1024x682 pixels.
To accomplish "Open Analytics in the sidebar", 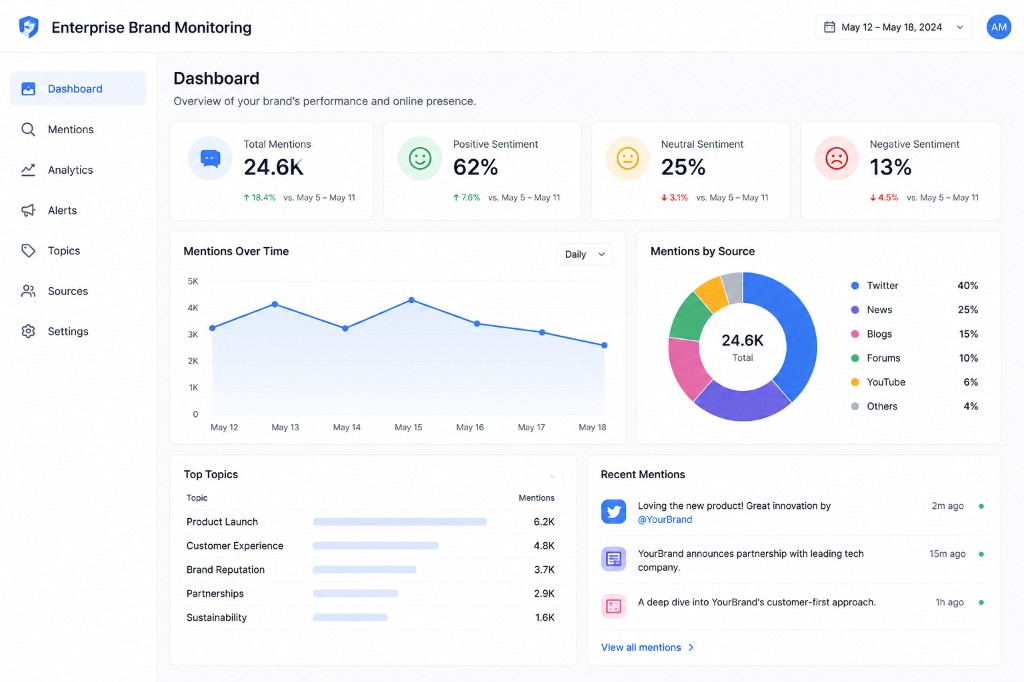I will (78, 170).
